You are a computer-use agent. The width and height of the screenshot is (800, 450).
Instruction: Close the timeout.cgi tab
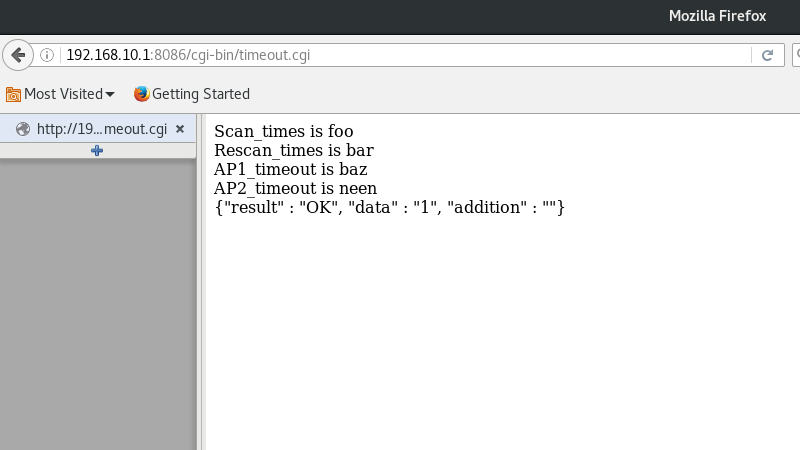coord(180,129)
